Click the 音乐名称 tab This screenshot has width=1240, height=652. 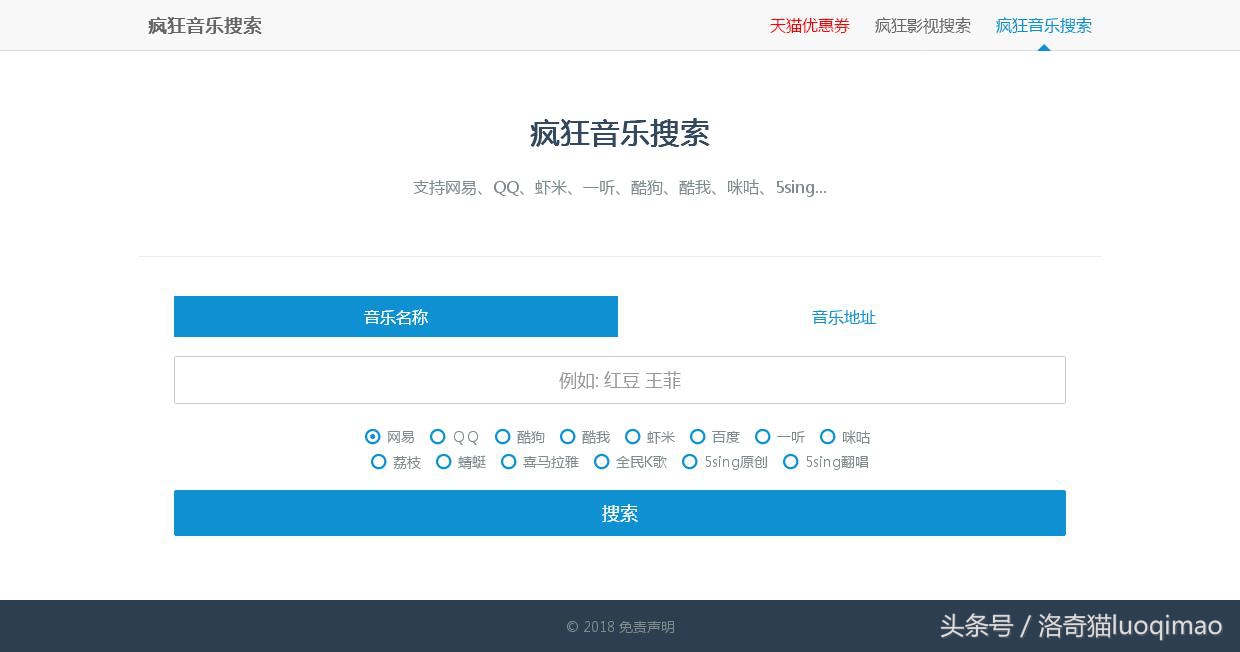(x=396, y=317)
